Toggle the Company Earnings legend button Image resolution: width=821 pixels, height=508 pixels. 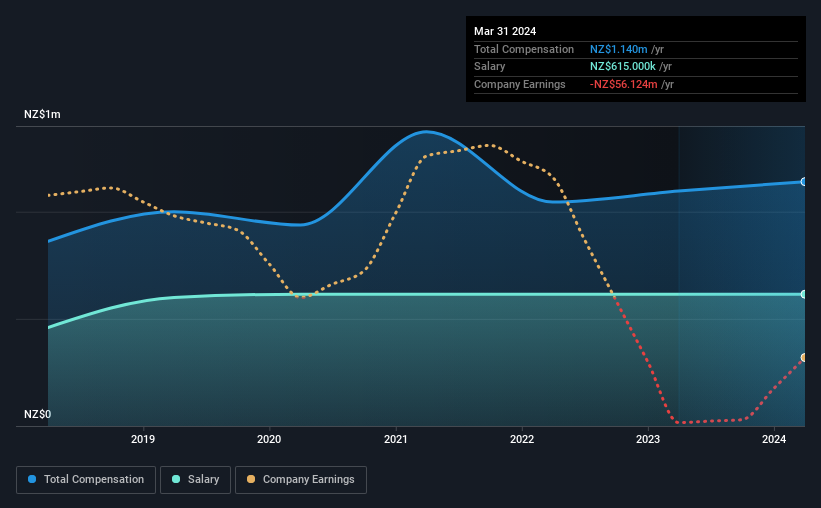[x=301, y=480]
